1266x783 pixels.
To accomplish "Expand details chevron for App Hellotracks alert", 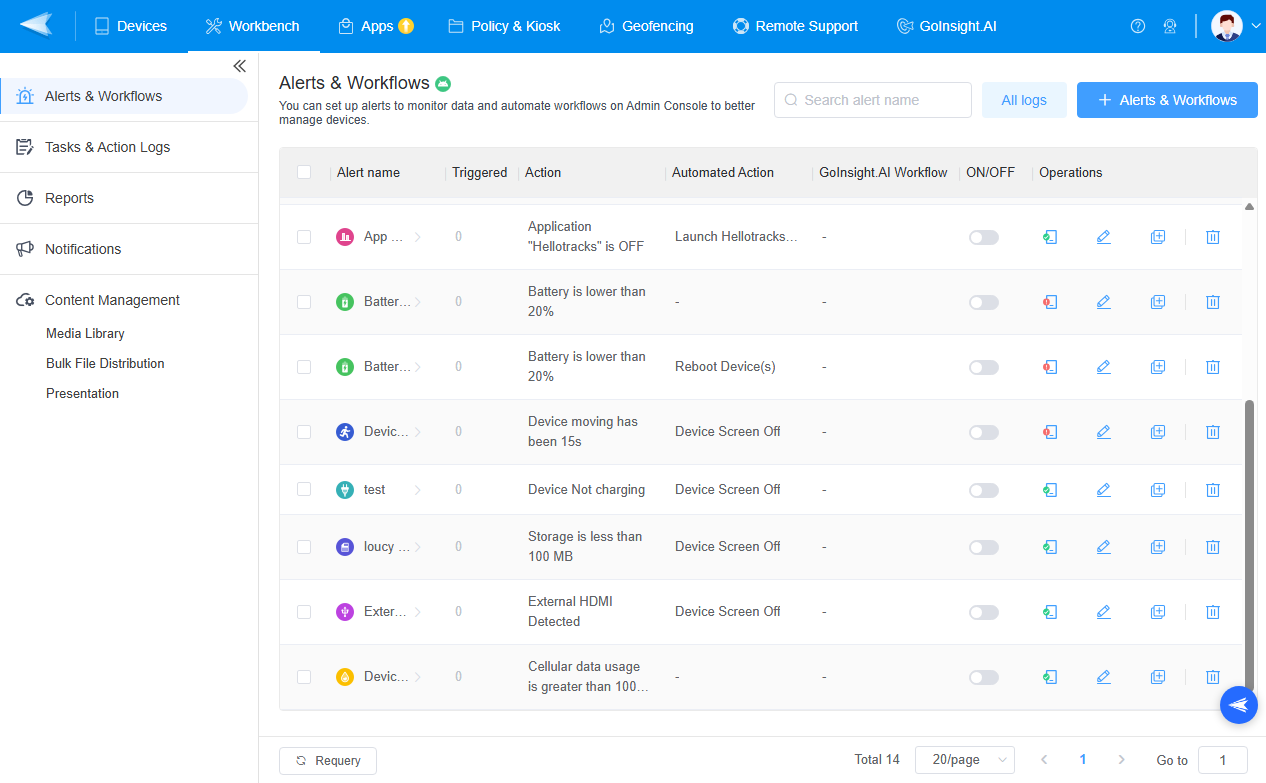I will click(418, 237).
